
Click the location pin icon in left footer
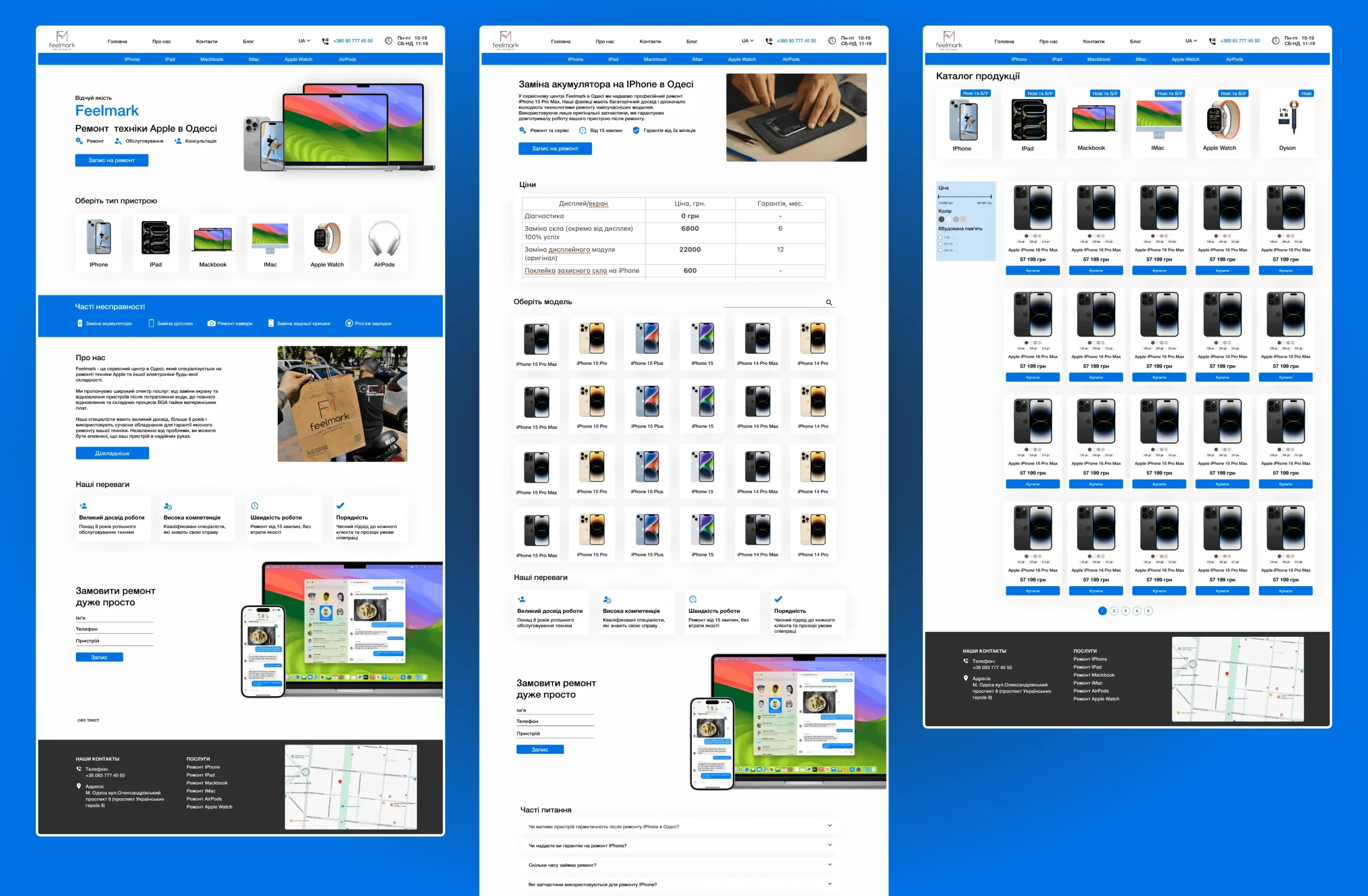click(x=79, y=785)
